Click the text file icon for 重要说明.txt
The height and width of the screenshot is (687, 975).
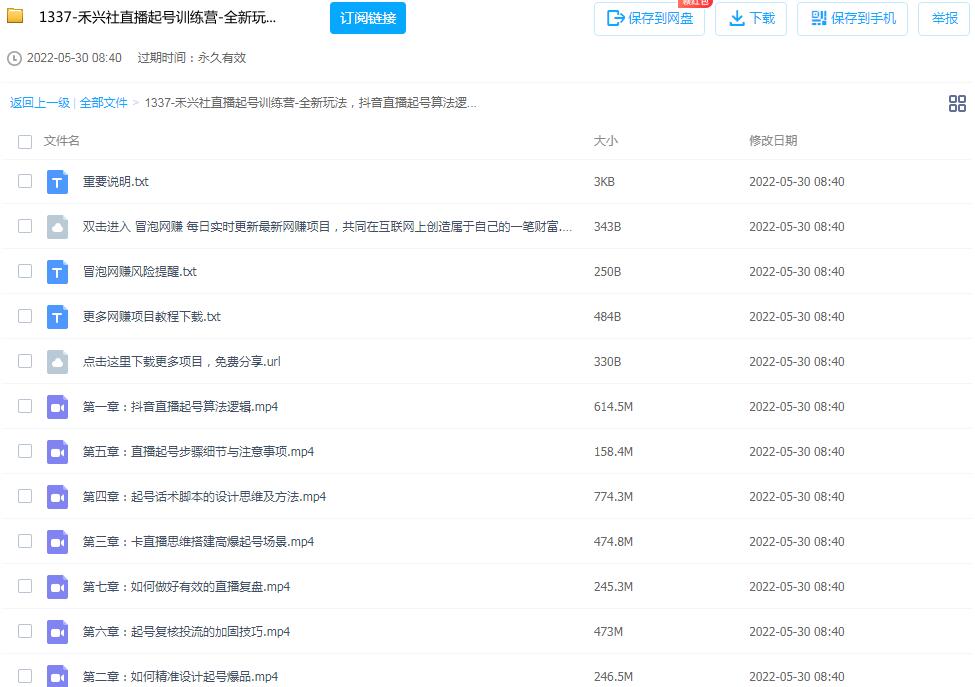click(x=57, y=182)
